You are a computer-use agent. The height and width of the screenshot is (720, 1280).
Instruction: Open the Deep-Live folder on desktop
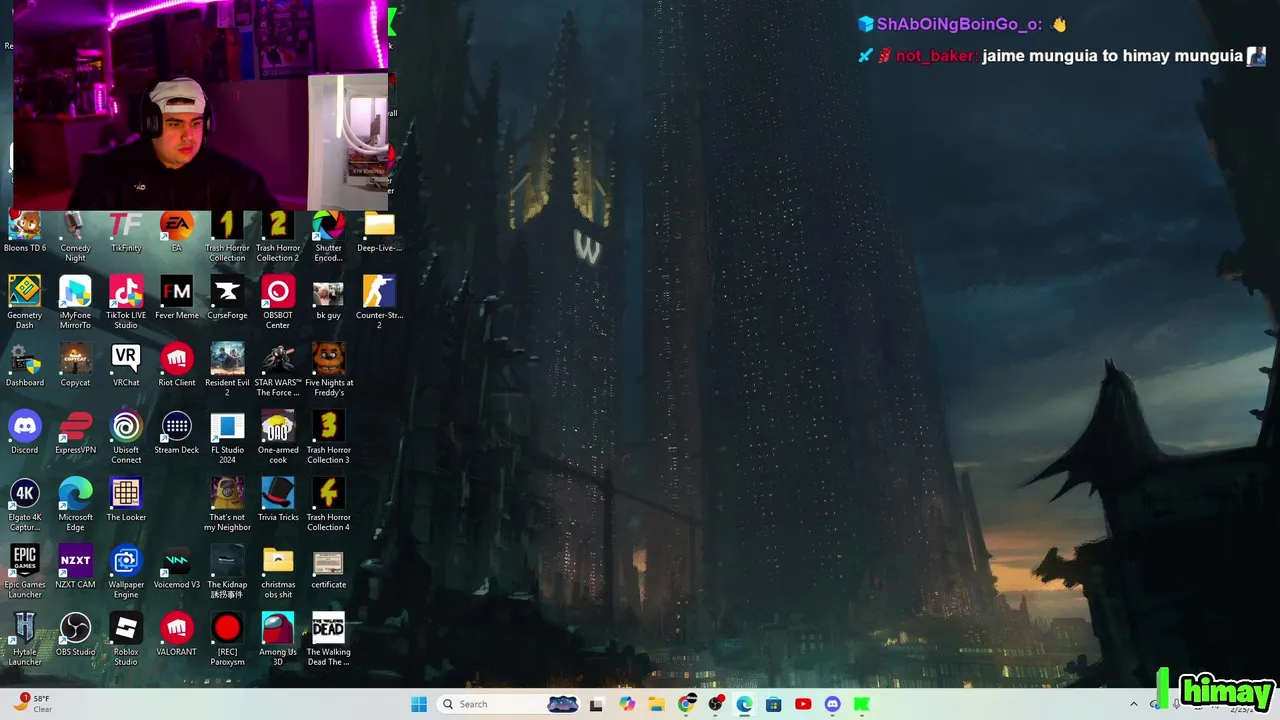click(379, 232)
